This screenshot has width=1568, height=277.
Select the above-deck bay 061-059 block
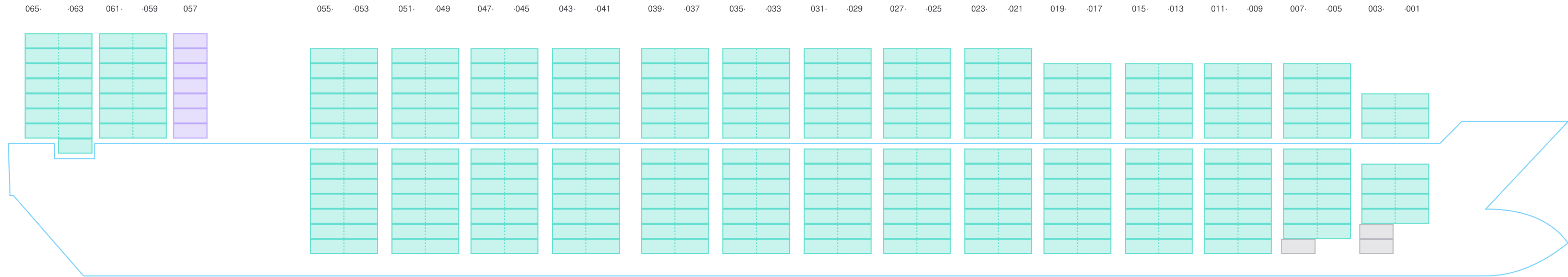click(x=133, y=86)
